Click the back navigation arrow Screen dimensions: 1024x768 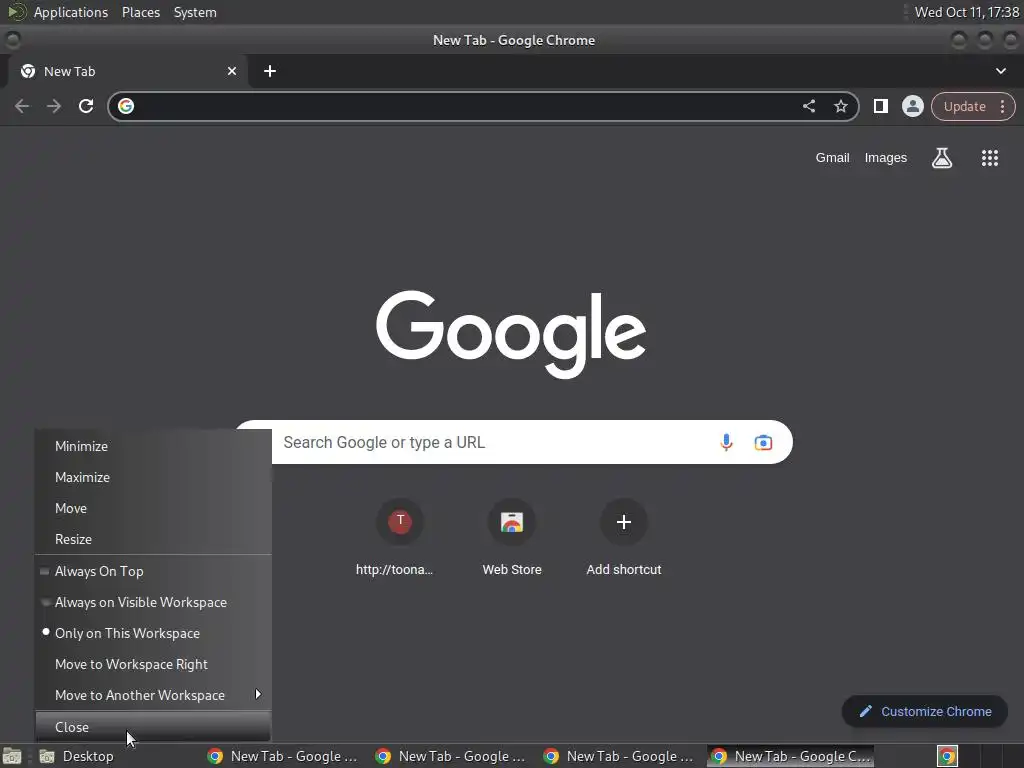tap(22, 106)
